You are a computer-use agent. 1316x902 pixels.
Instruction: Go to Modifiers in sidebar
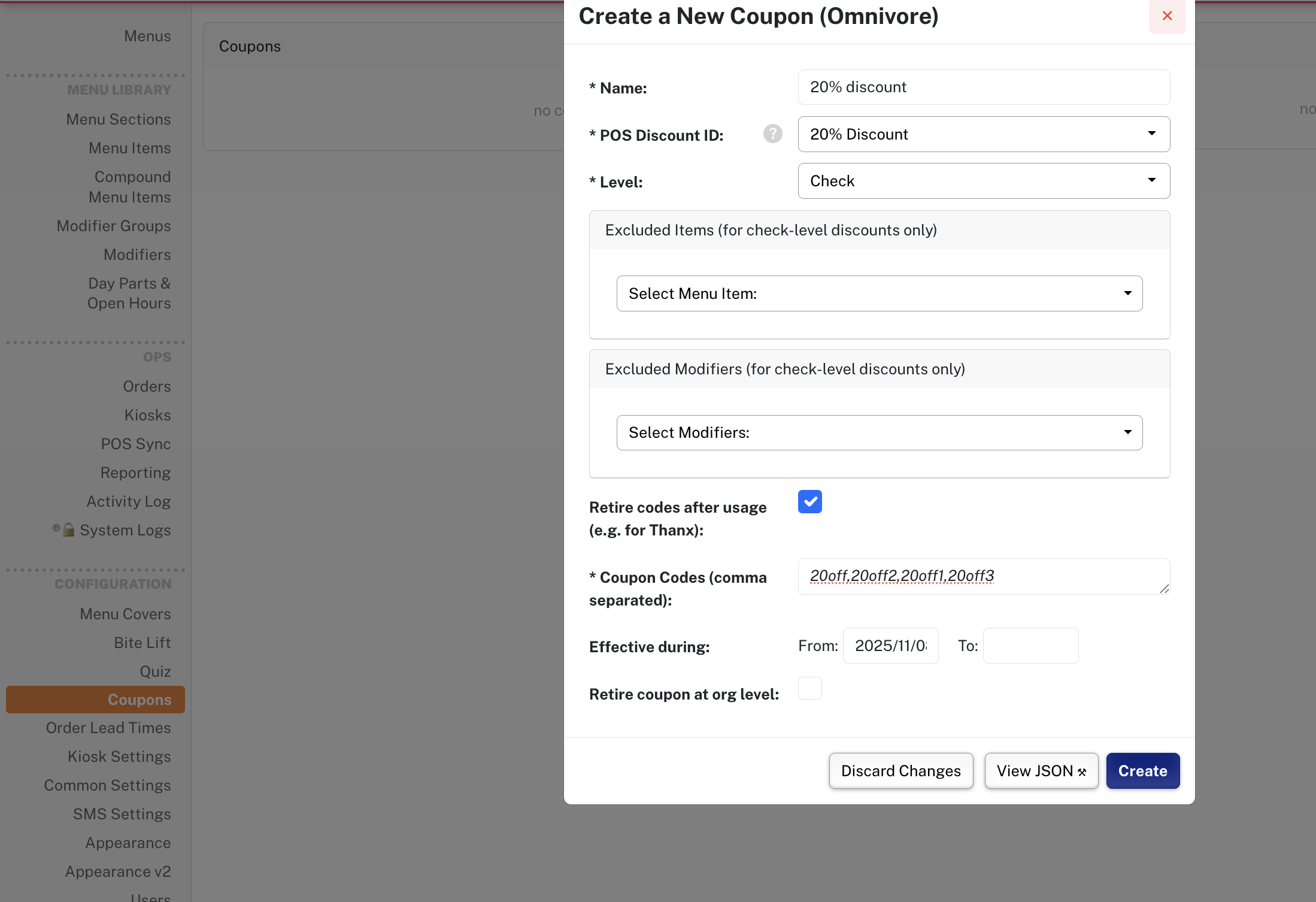[x=137, y=255]
